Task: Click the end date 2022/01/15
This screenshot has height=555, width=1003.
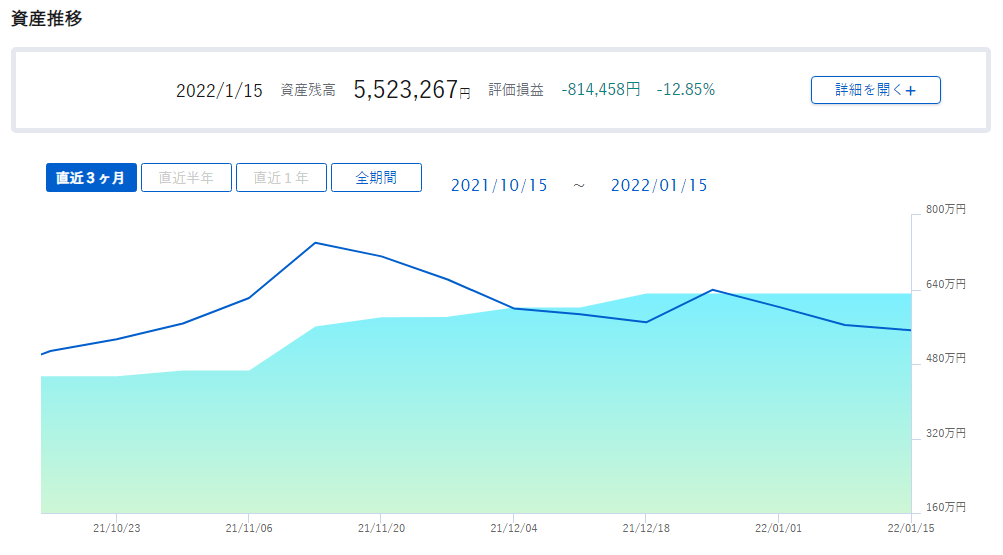Action: tap(659, 185)
